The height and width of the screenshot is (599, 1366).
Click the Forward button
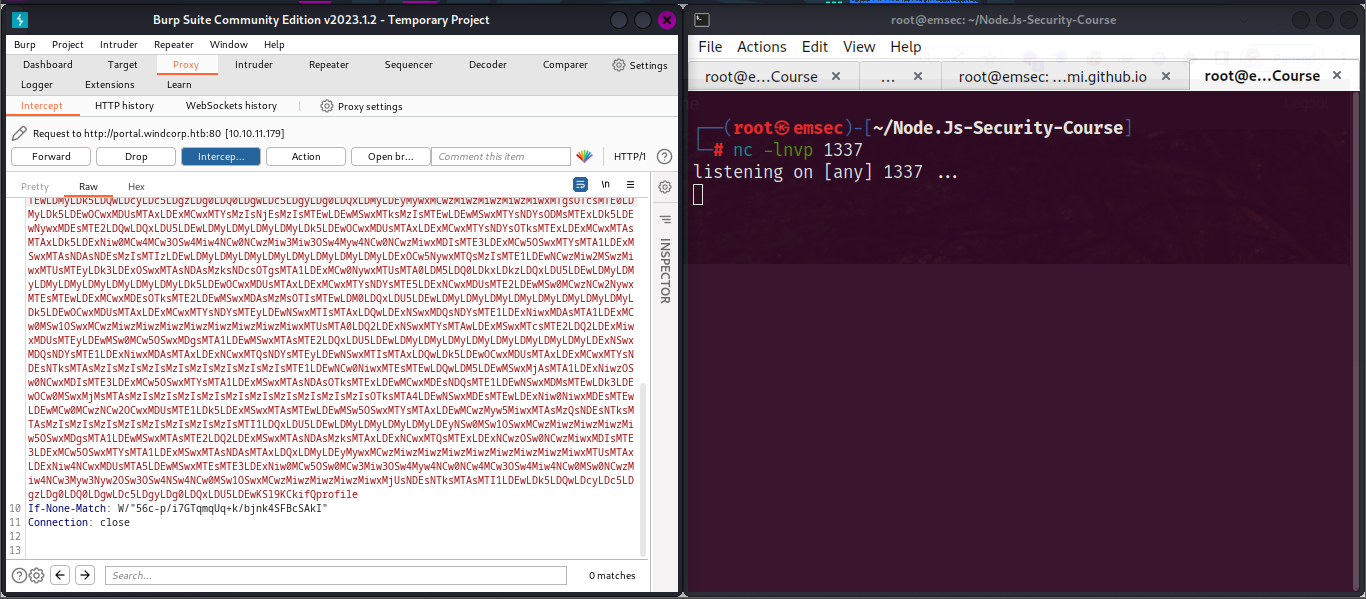pos(51,157)
